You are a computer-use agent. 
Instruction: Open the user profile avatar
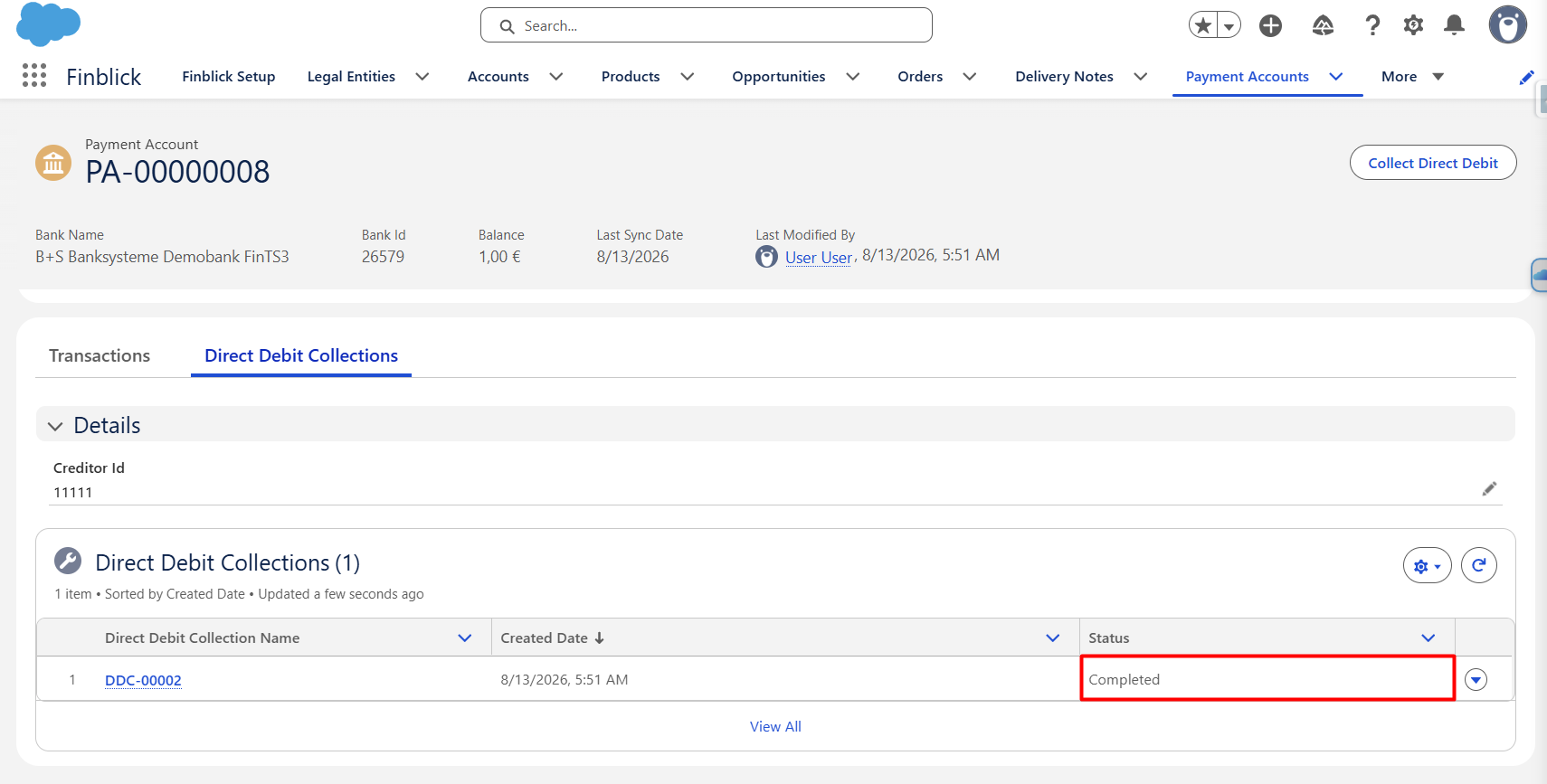point(1508,24)
